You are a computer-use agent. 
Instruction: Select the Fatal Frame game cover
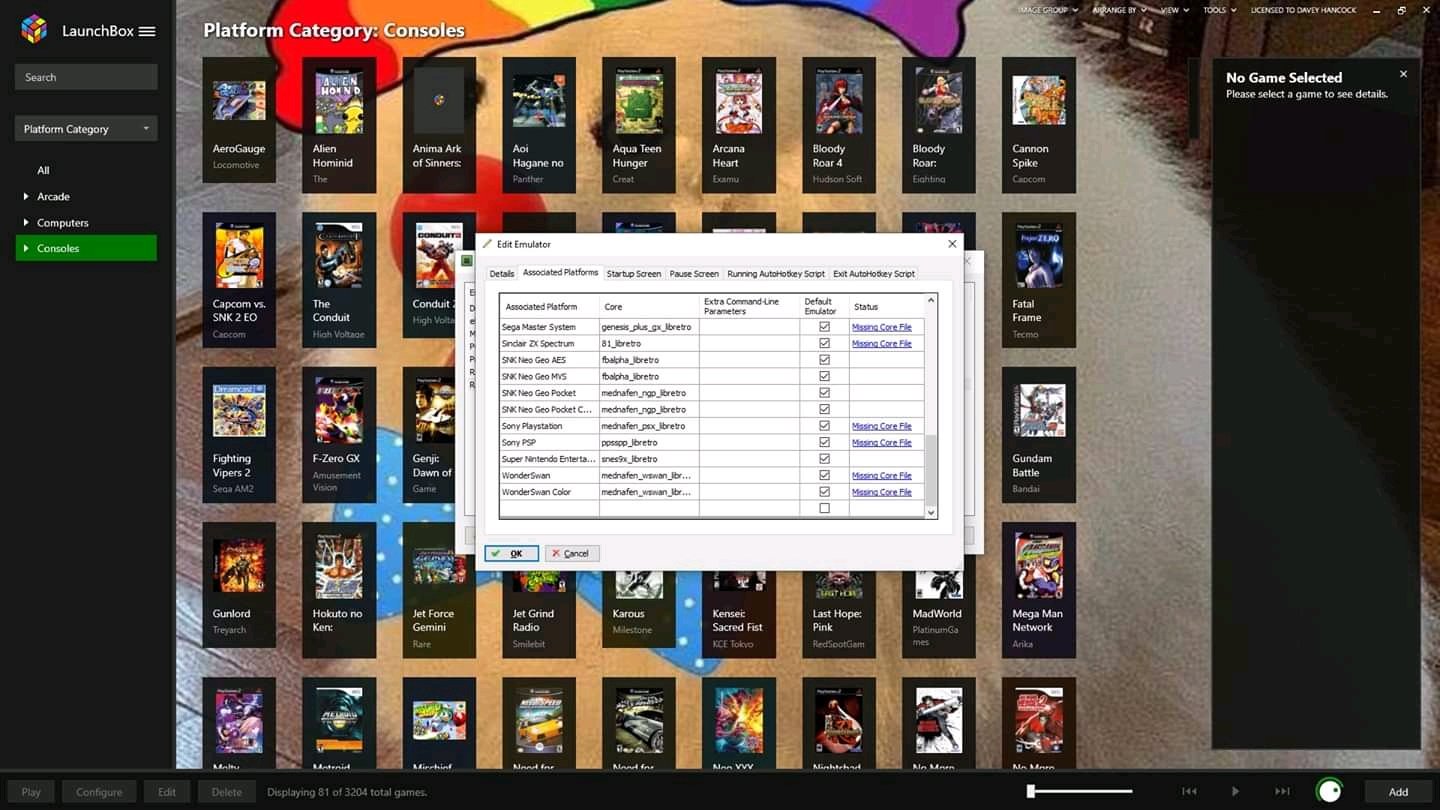pyautogui.click(x=1039, y=256)
